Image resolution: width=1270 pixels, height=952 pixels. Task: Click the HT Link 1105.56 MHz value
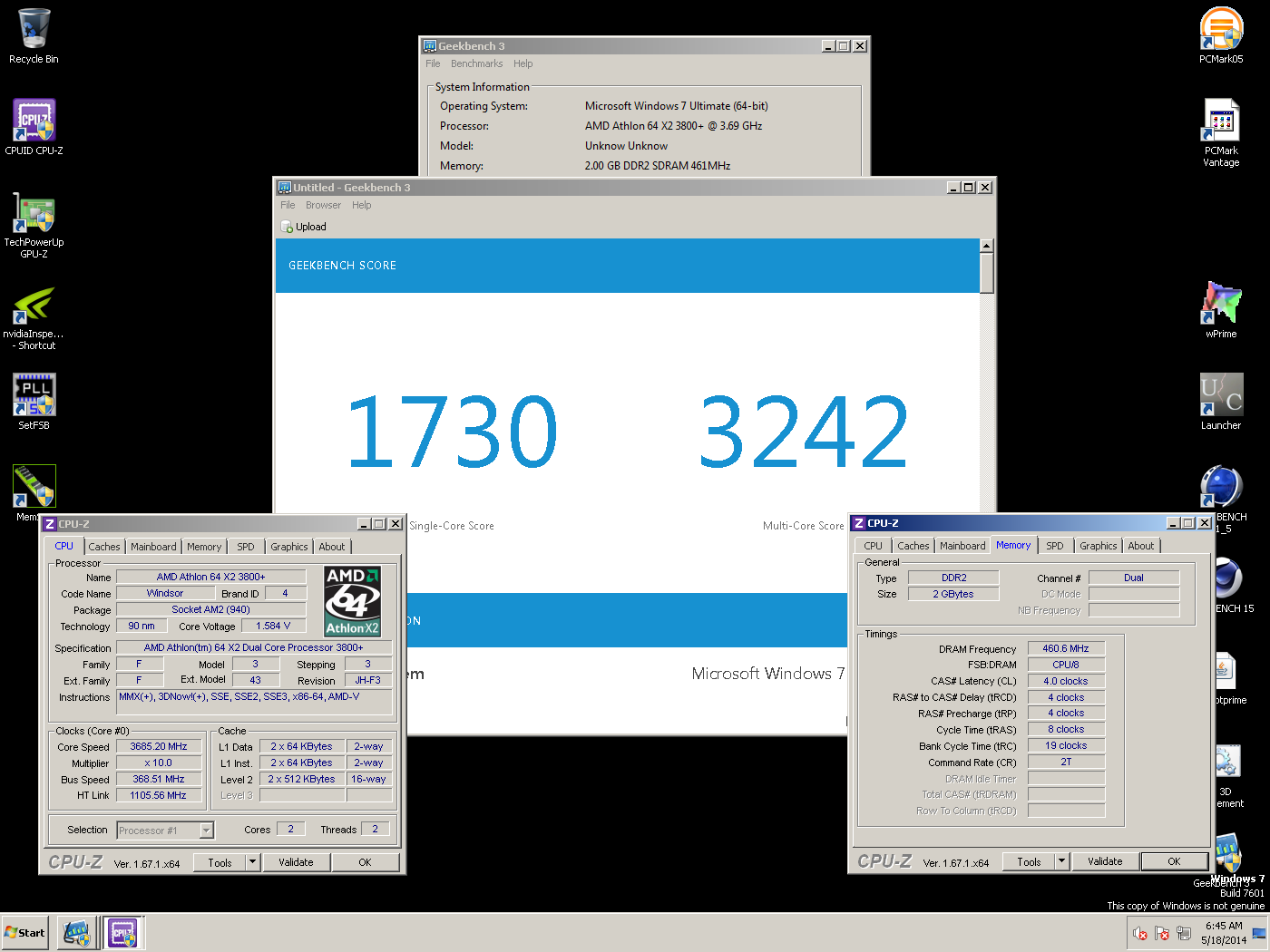click(x=159, y=795)
